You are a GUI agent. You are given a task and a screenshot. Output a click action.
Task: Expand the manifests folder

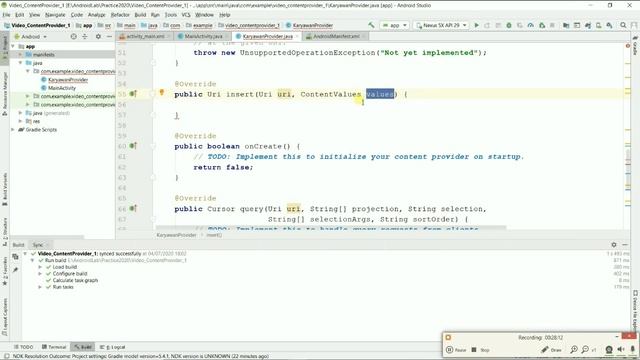coord(20,54)
